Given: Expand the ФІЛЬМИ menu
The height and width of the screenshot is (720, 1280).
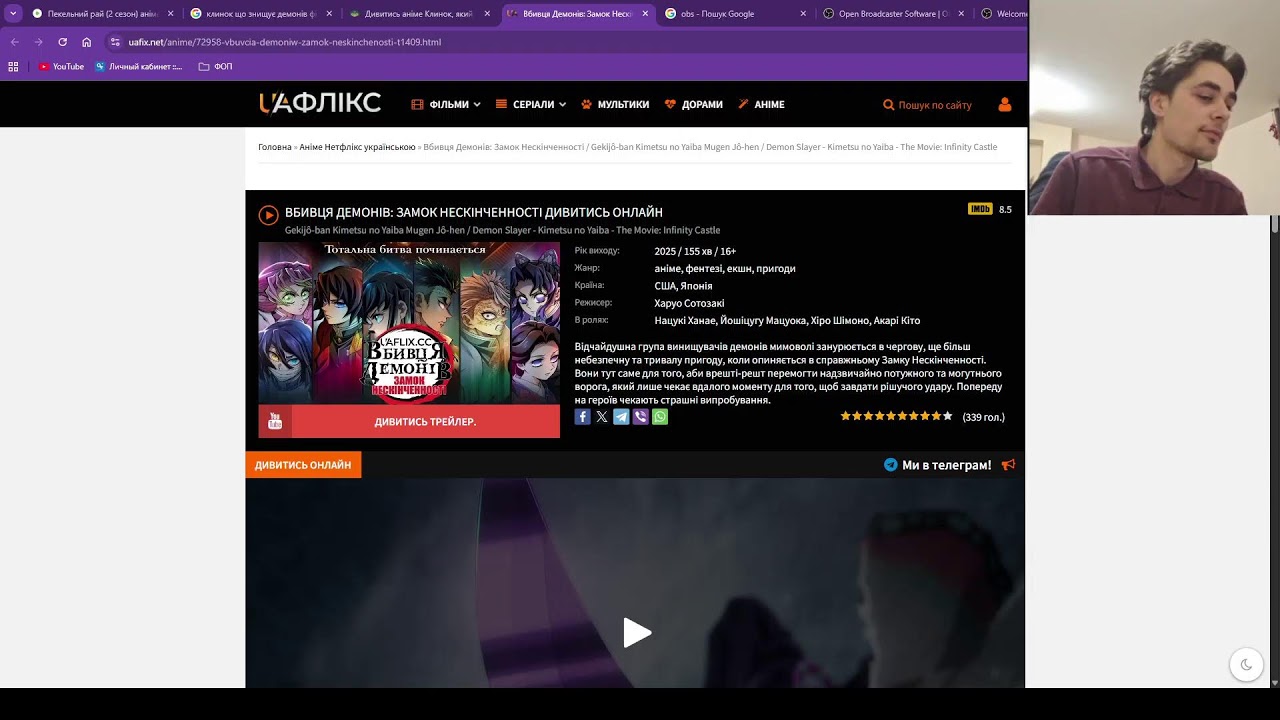Looking at the screenshot, I should [446, 105].
